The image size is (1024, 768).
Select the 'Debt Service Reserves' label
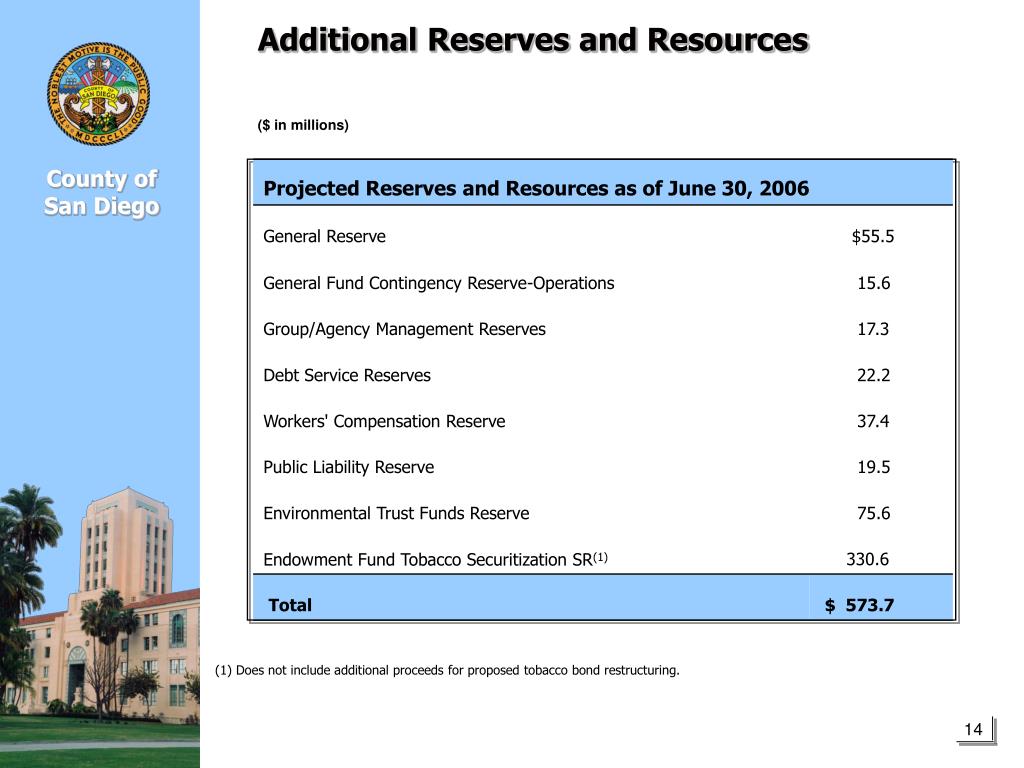[x=347, y=376]
